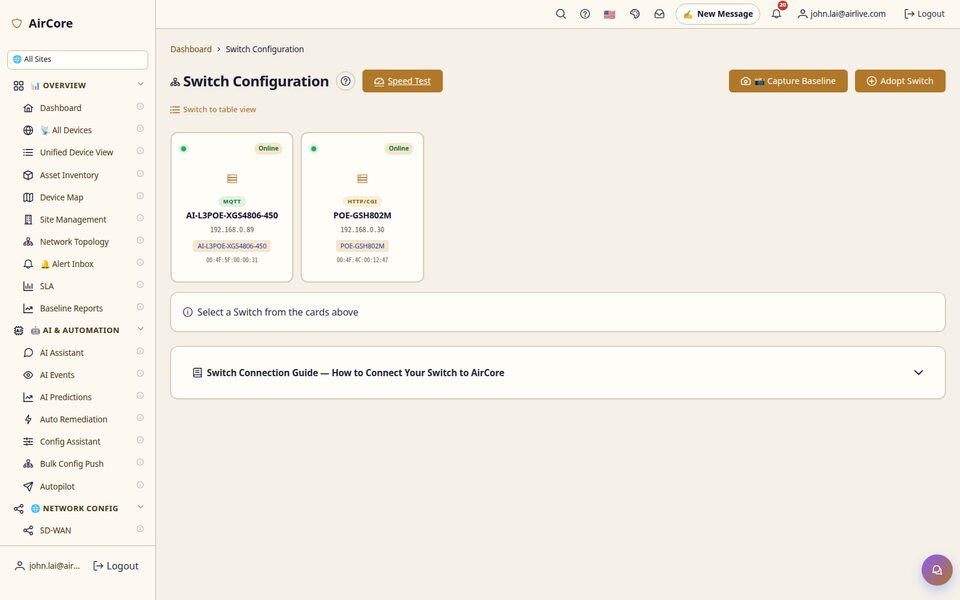The width and height of the screenshot is (960, 600).
Task: Click info icon beside Dashboard item
Action: (140, 107)
